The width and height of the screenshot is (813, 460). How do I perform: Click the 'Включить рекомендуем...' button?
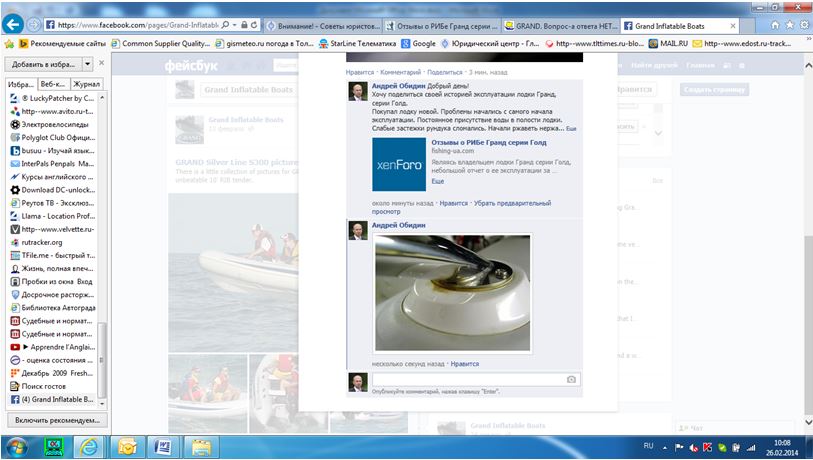coord(58,420)
